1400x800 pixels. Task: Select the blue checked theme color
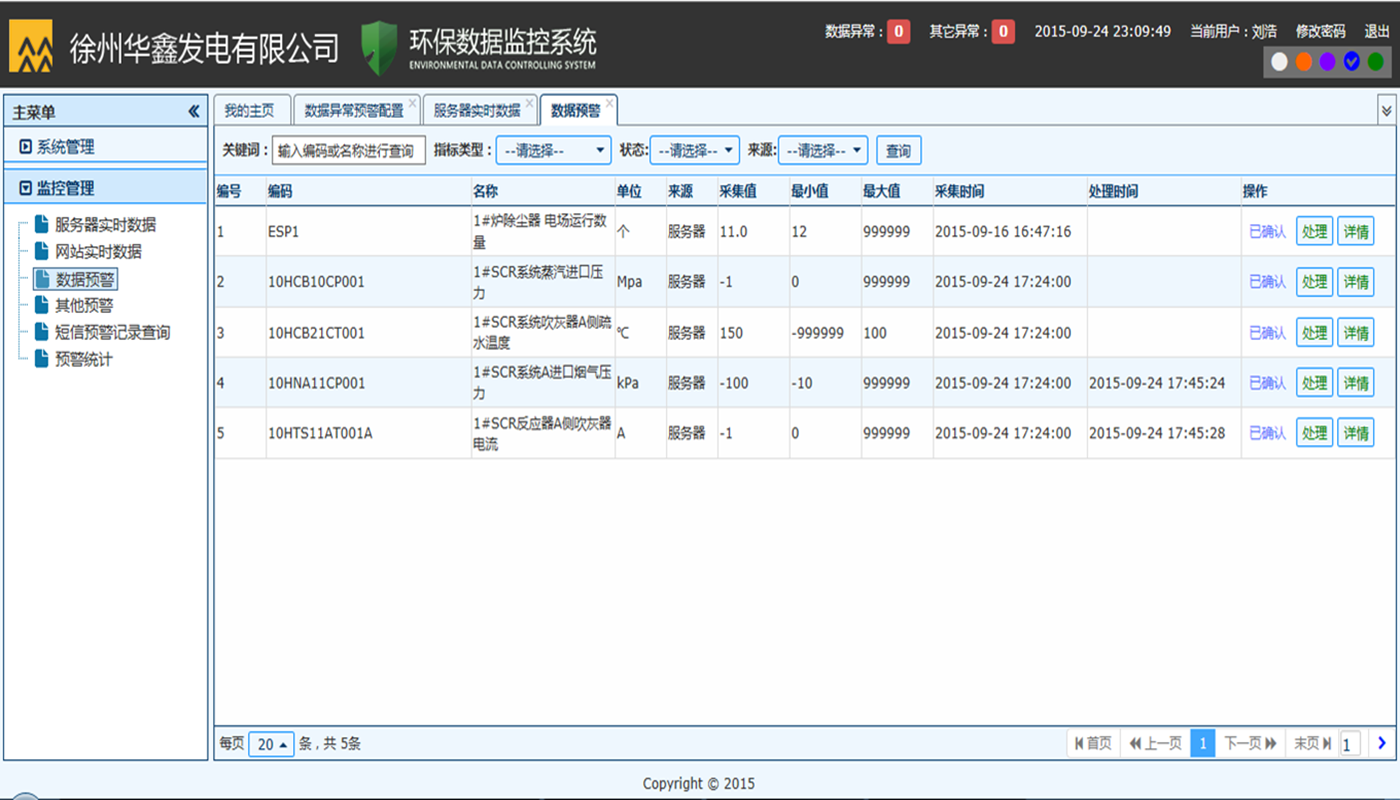(1352, 61)
